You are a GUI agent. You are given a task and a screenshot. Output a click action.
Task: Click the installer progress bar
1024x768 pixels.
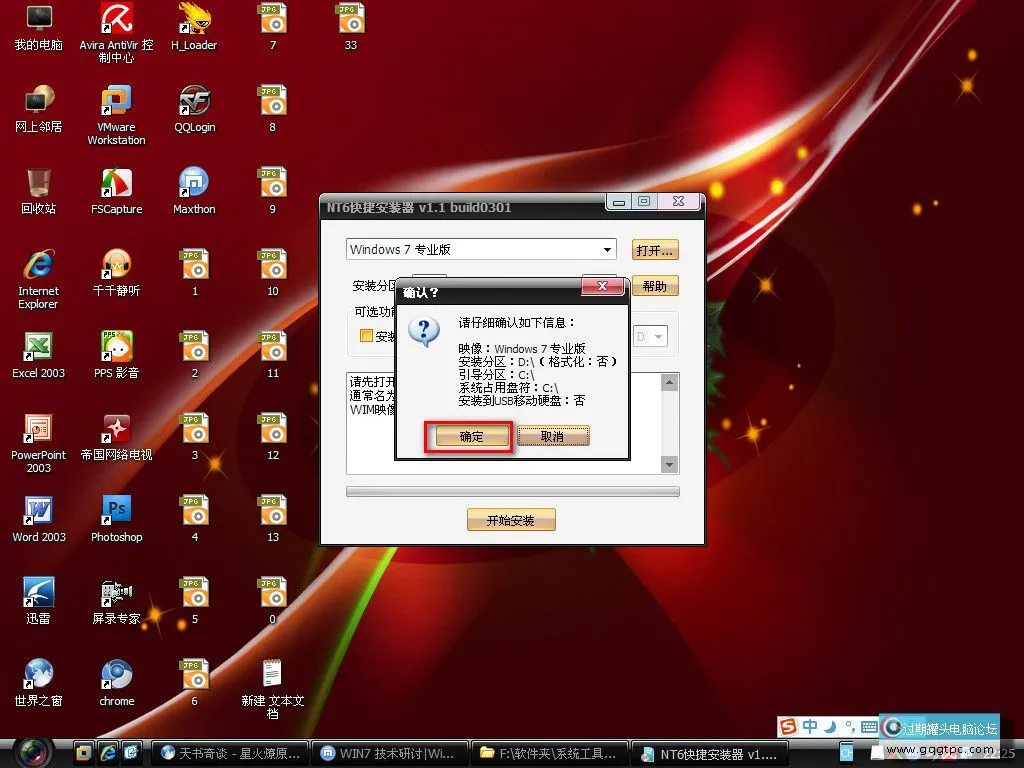512,492
